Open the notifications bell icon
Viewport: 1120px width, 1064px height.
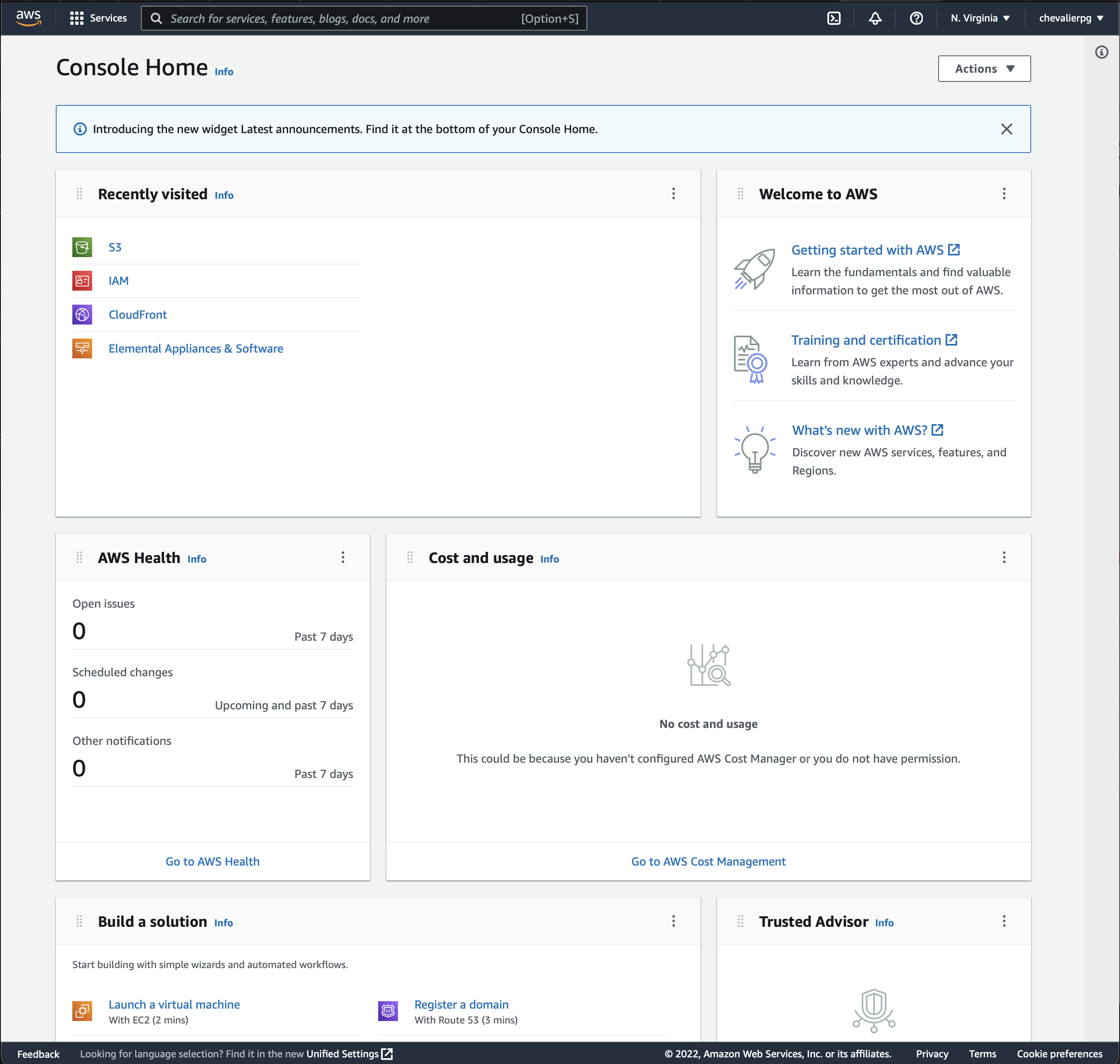pyautogui.click(x=875, y=18)
